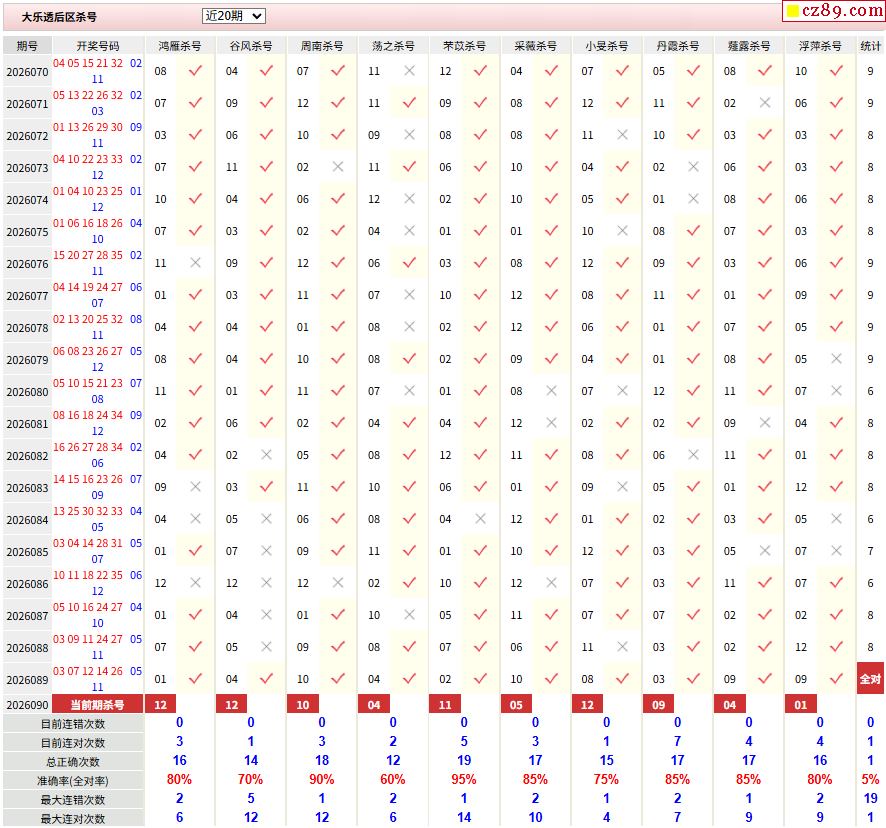Viewport: 886px width, 828px height.
Task: Click the 5% rate in 统计 column
Action: click(x=870, y=779)
